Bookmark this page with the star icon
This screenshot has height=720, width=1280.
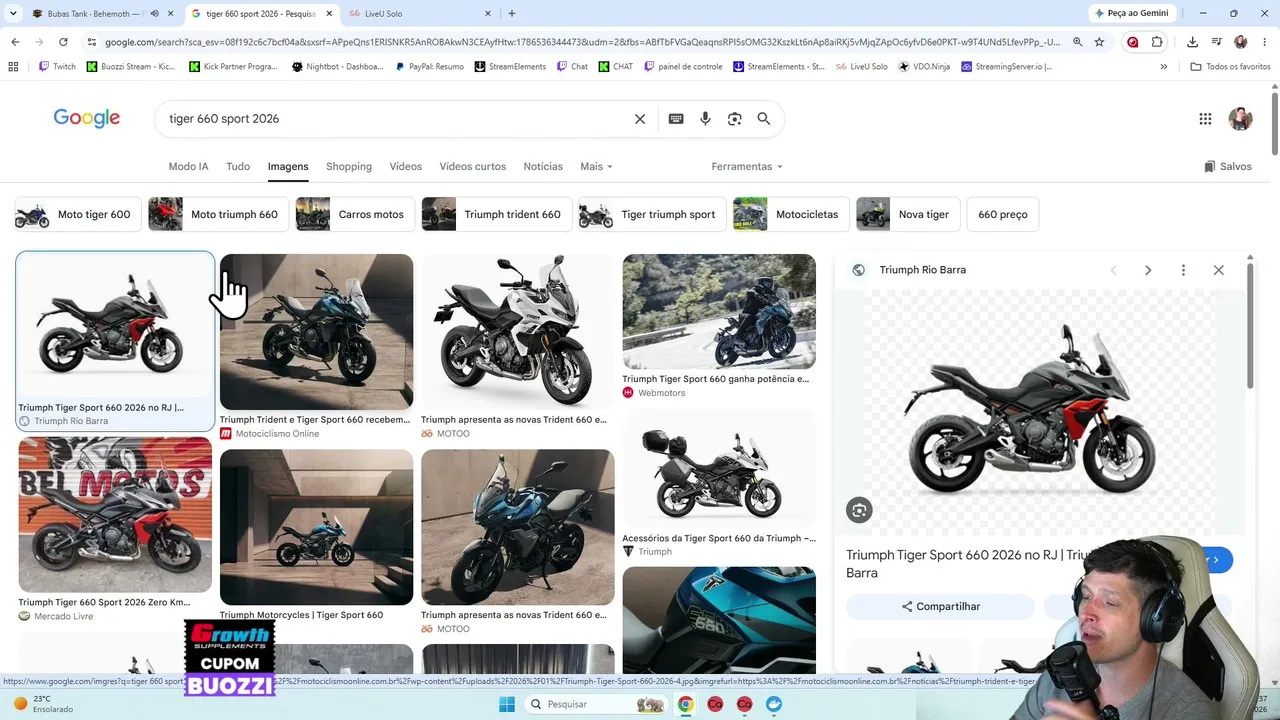point(1099,42)
